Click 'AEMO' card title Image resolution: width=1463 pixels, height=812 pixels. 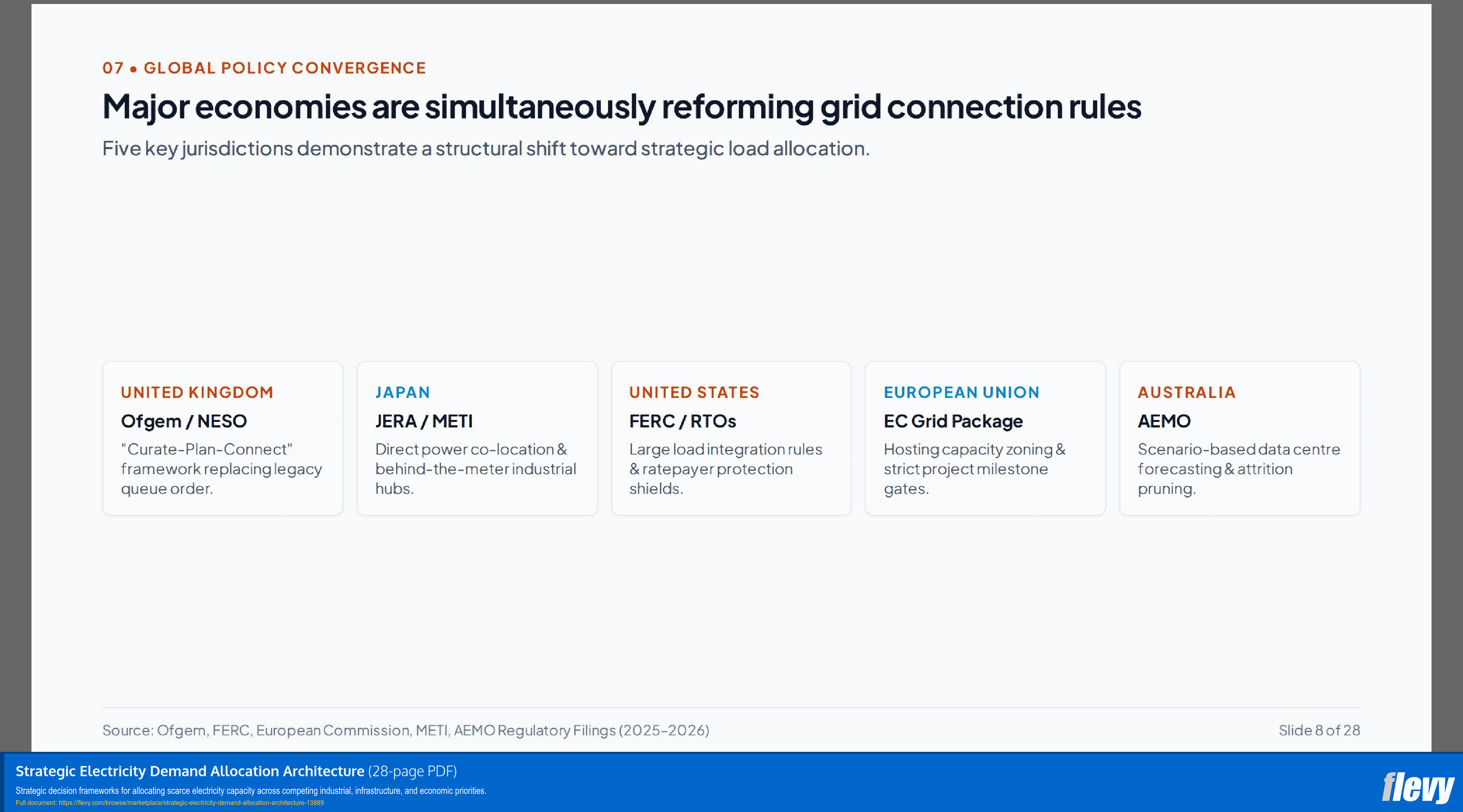click(1164, 421)
